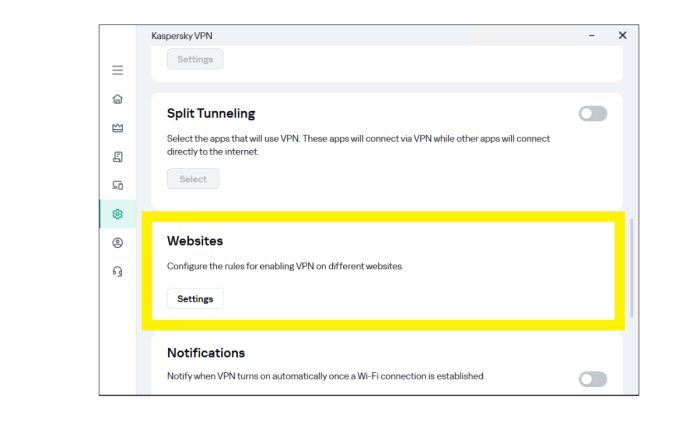Click the Notifications section heading
This screenshot has height=436, width=700.
pyautogui.click(x=206, y=353)
